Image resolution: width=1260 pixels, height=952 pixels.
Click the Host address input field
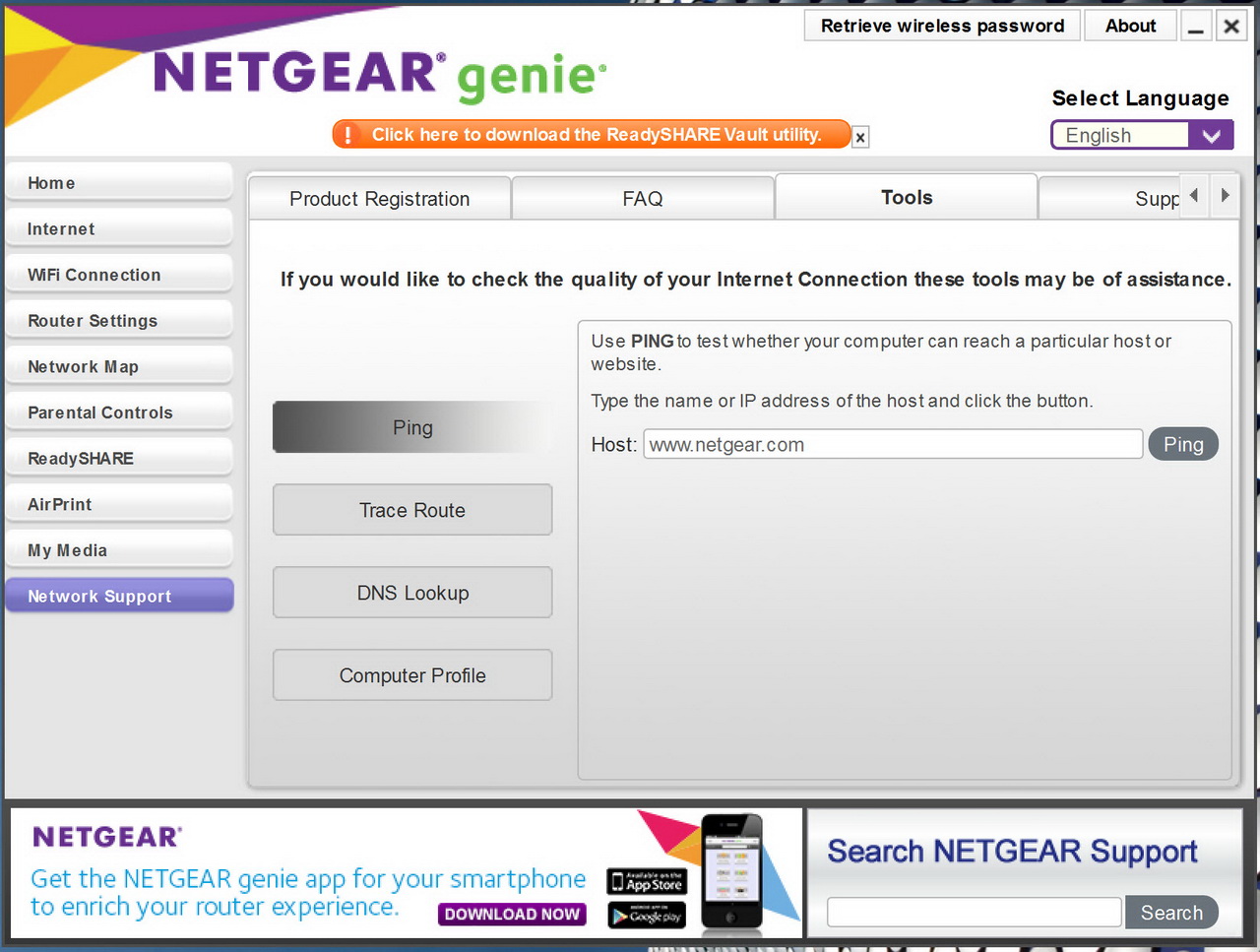893,444
